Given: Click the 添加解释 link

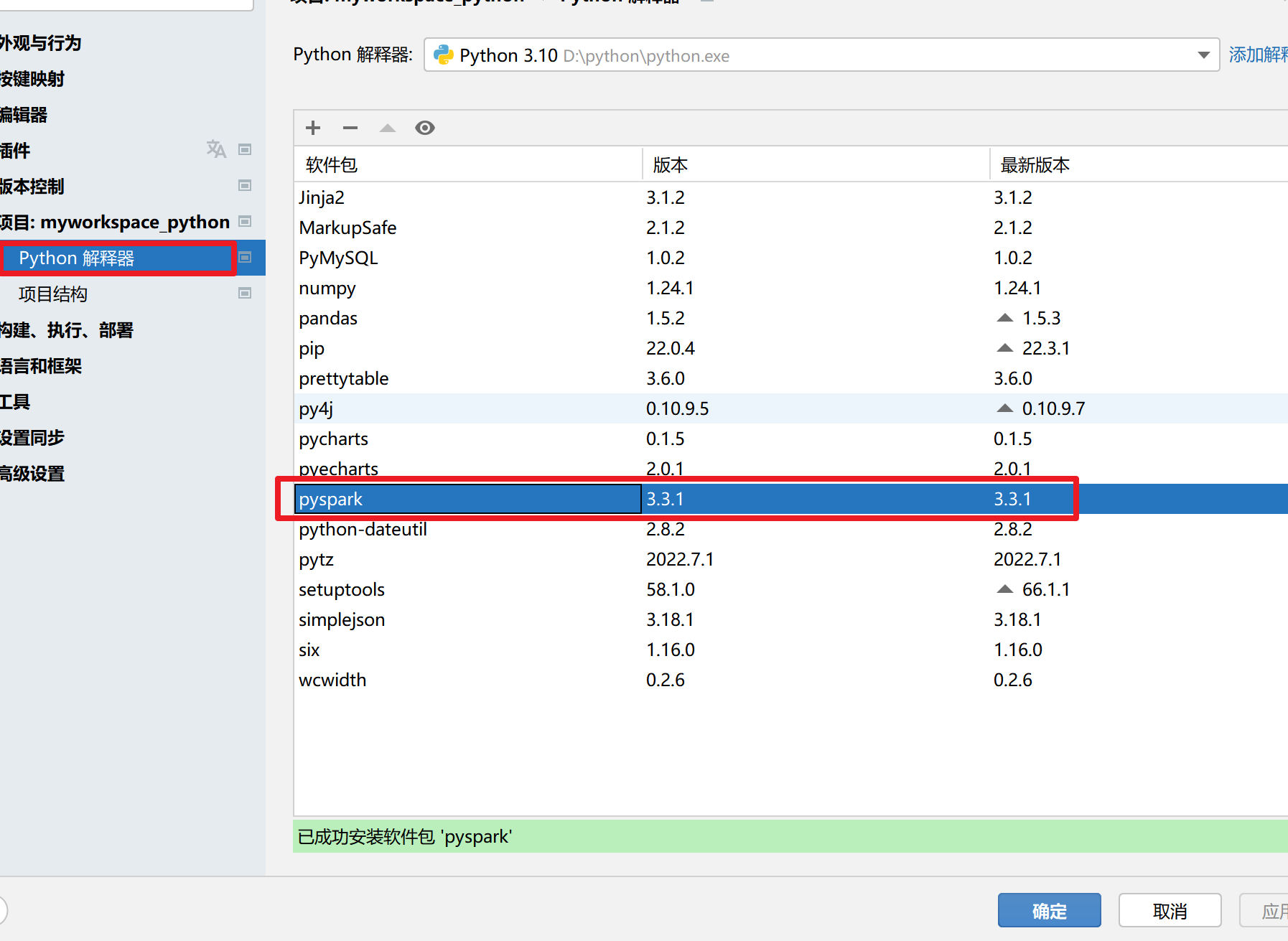Looking at the screenshot, I should (x=1256, y=55).
